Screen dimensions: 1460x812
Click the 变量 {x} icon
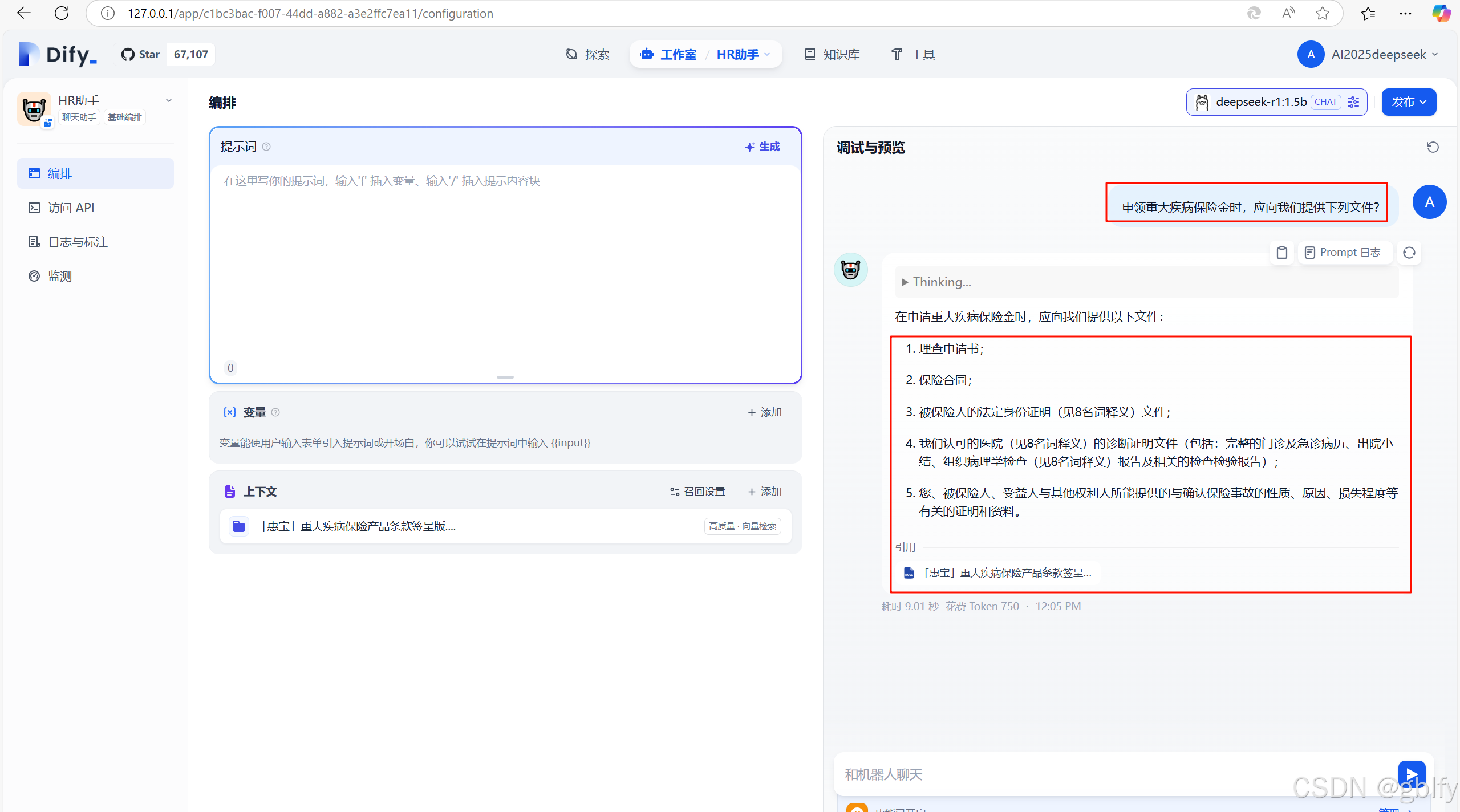point(230,412)
